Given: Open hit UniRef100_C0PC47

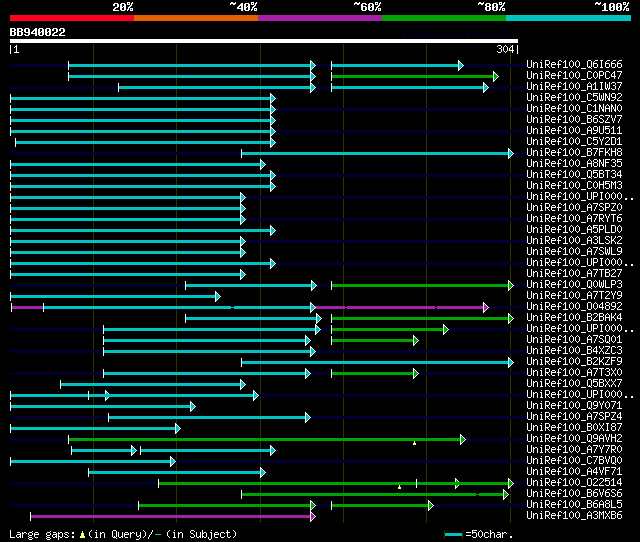Looking at the screenshot, I should pos(574,76).
